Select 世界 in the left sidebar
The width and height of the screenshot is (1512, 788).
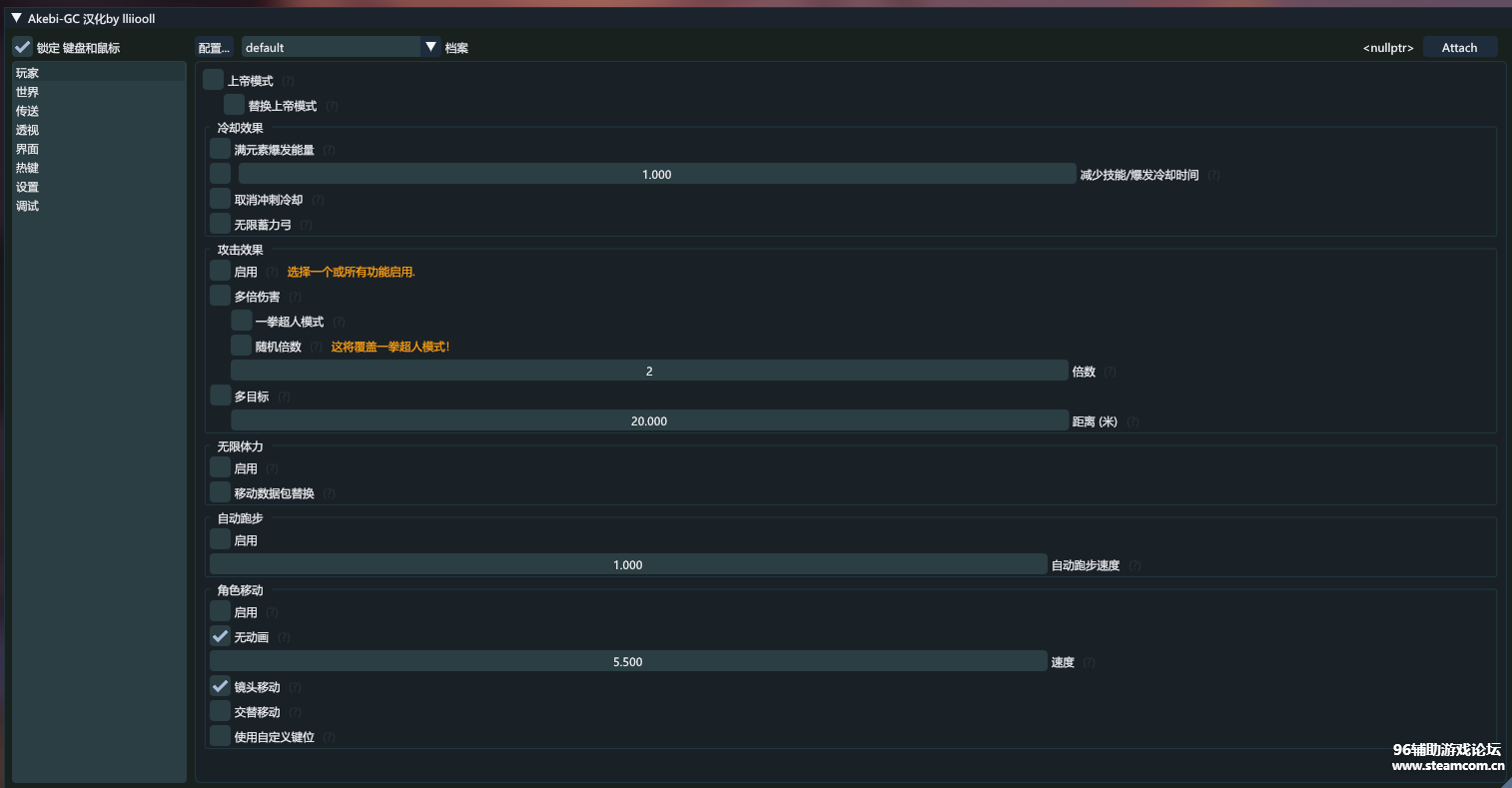(x=28, y=92)
